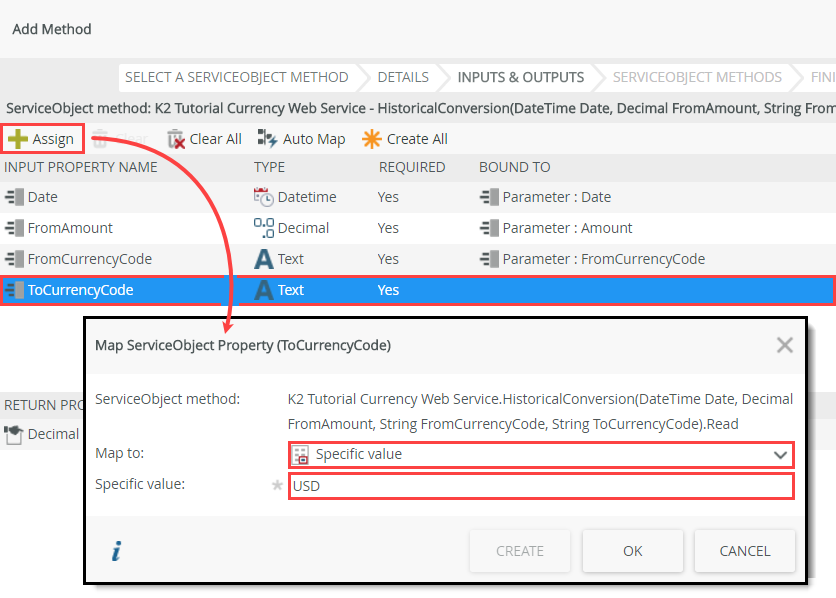836x598 pixels.
Task: Click the Input Property Name column header
Action: pos(81,167)
